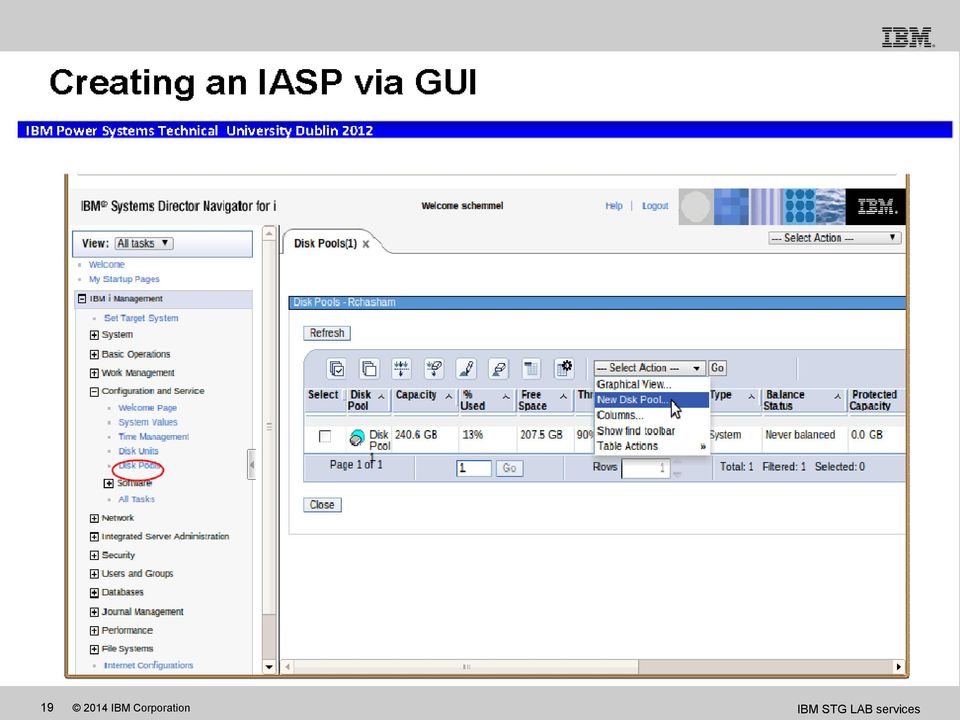This screenshot has height=720, width=960.
Task: Open the page-level Select Action dropdown
Action: point(834,238)
